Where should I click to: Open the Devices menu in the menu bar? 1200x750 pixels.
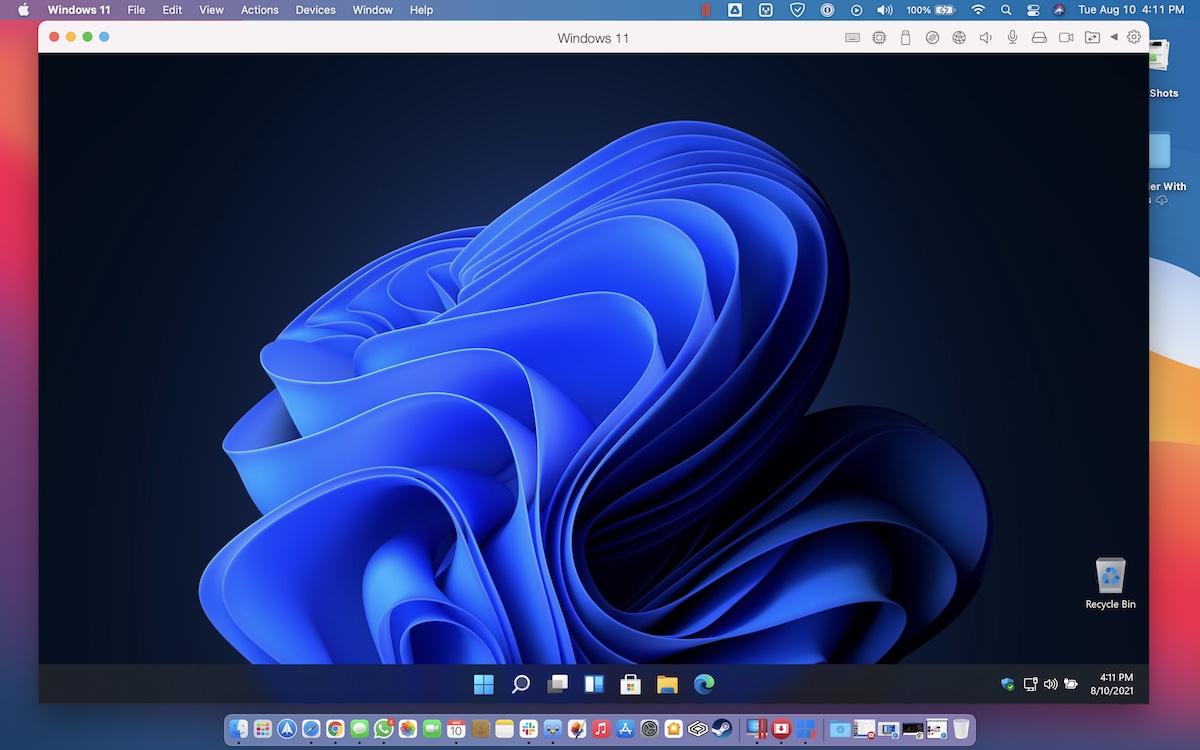pyautogui.click(x=315, y=10)
